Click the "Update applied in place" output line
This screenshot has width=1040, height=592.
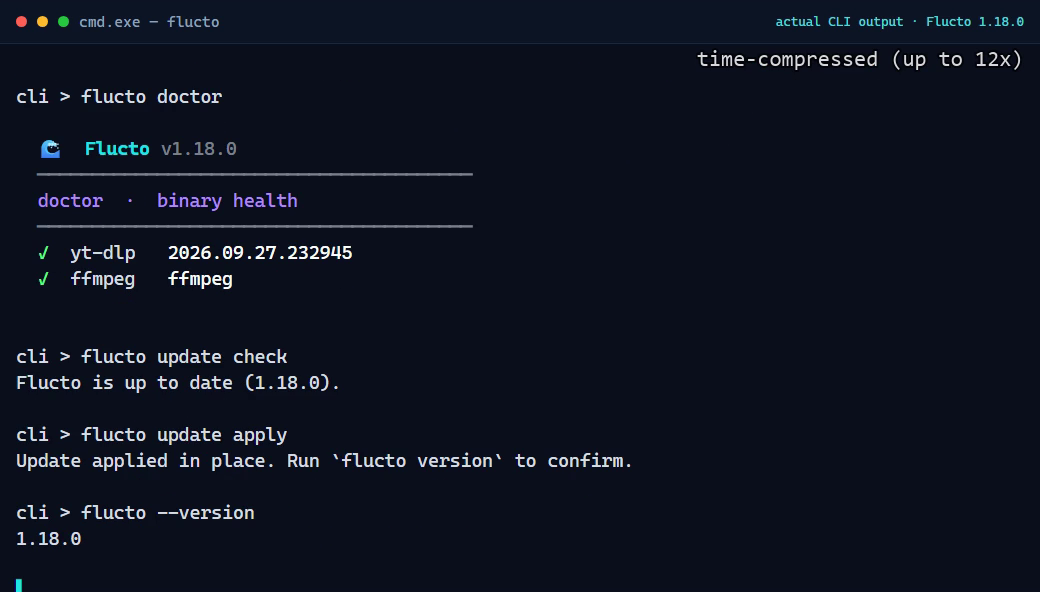[324, 461]
